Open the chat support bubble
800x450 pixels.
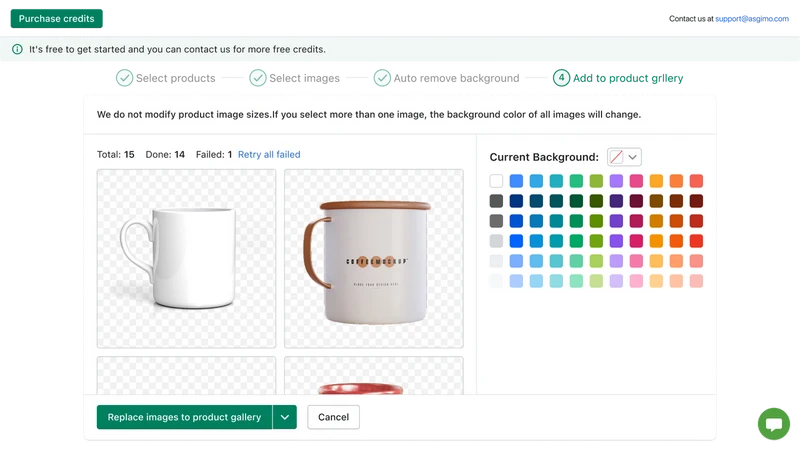pyautogui.click(x=773, y=424)
